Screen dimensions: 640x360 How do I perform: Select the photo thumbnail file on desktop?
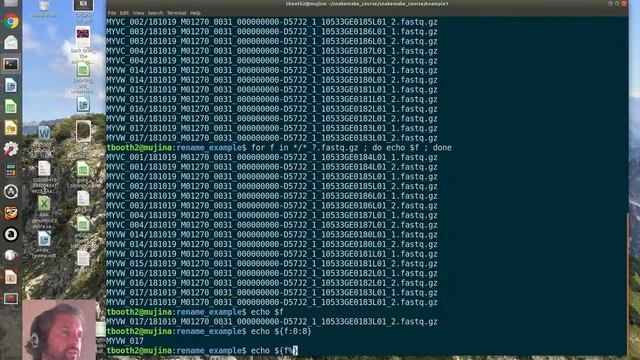click(x=83, y=131)
